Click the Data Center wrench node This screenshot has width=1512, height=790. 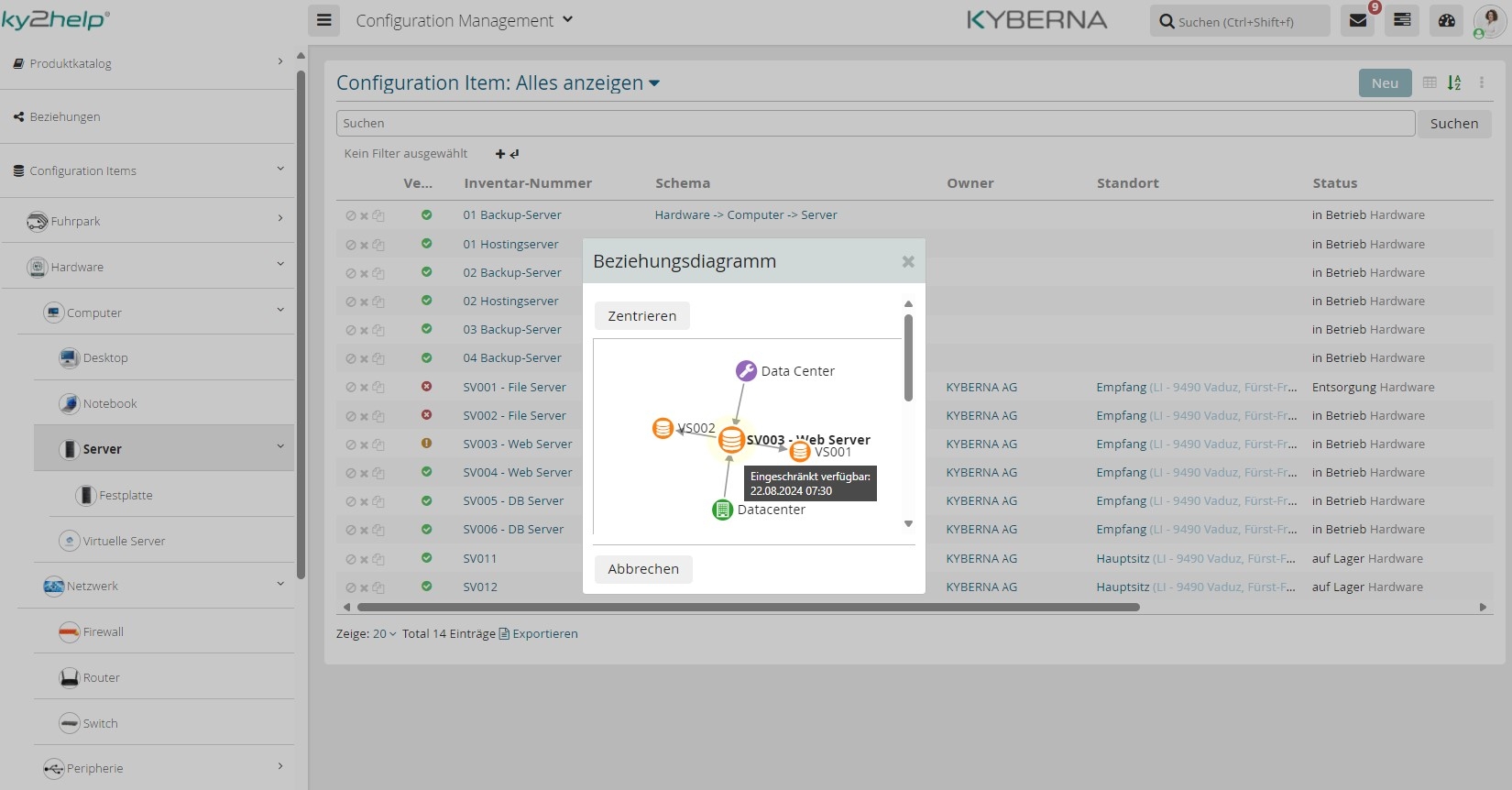pos(746,370)
